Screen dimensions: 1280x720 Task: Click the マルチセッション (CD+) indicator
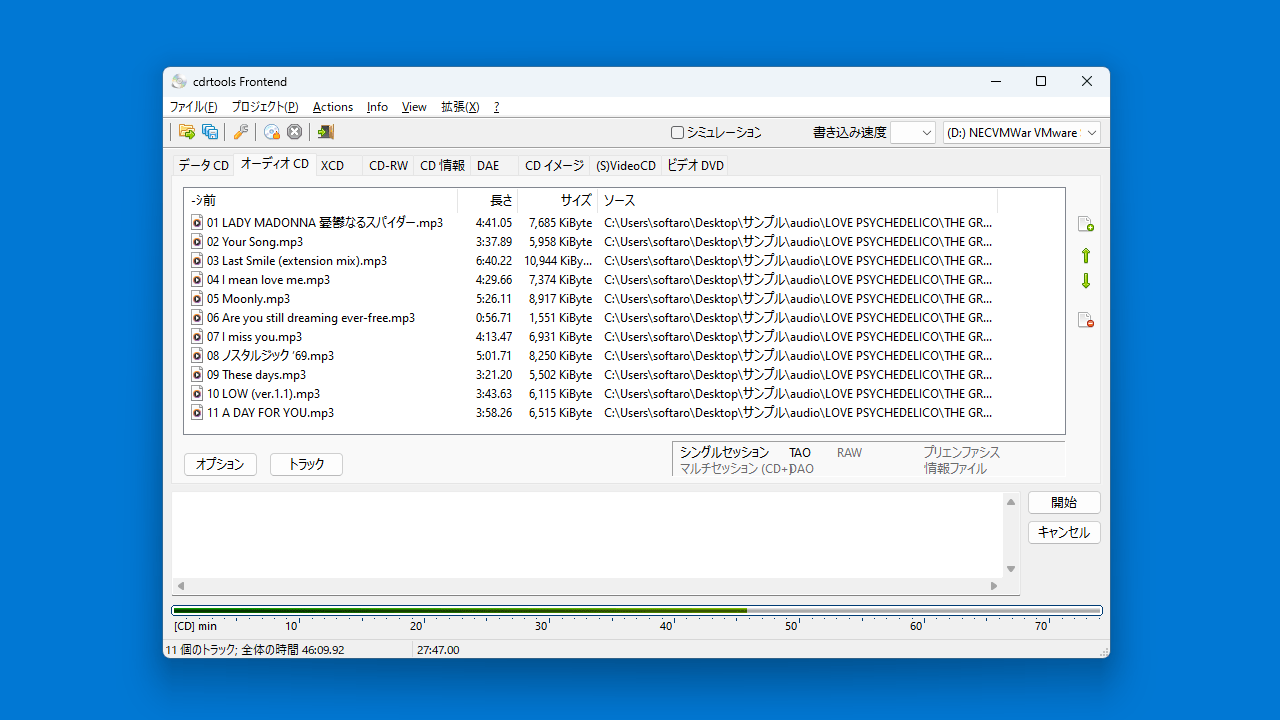tap(734, 469)
